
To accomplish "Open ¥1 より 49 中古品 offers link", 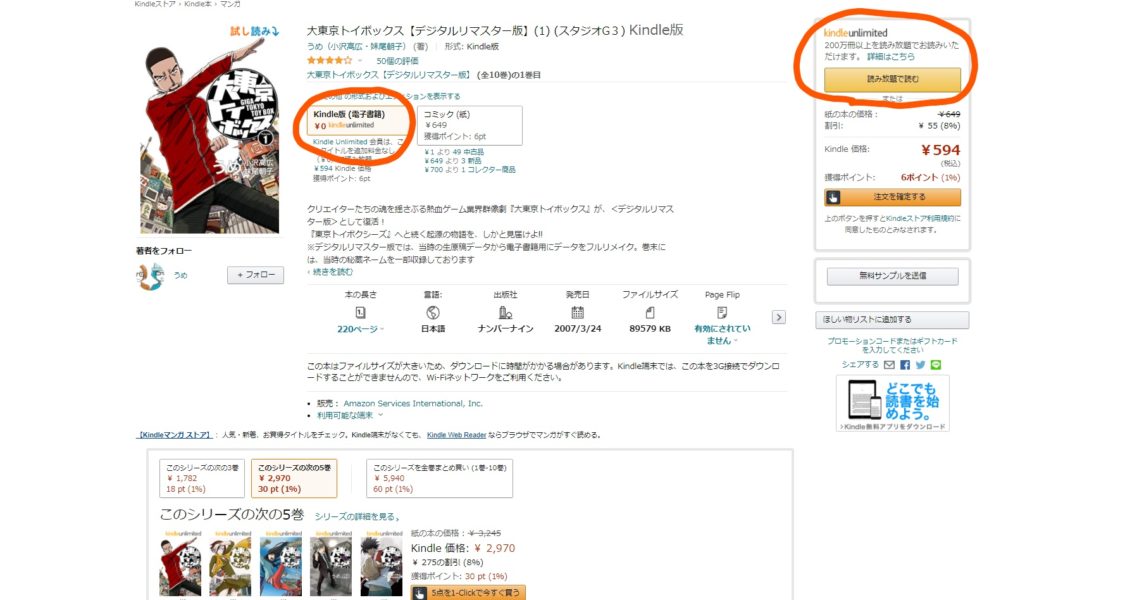I will coord(454,152).
